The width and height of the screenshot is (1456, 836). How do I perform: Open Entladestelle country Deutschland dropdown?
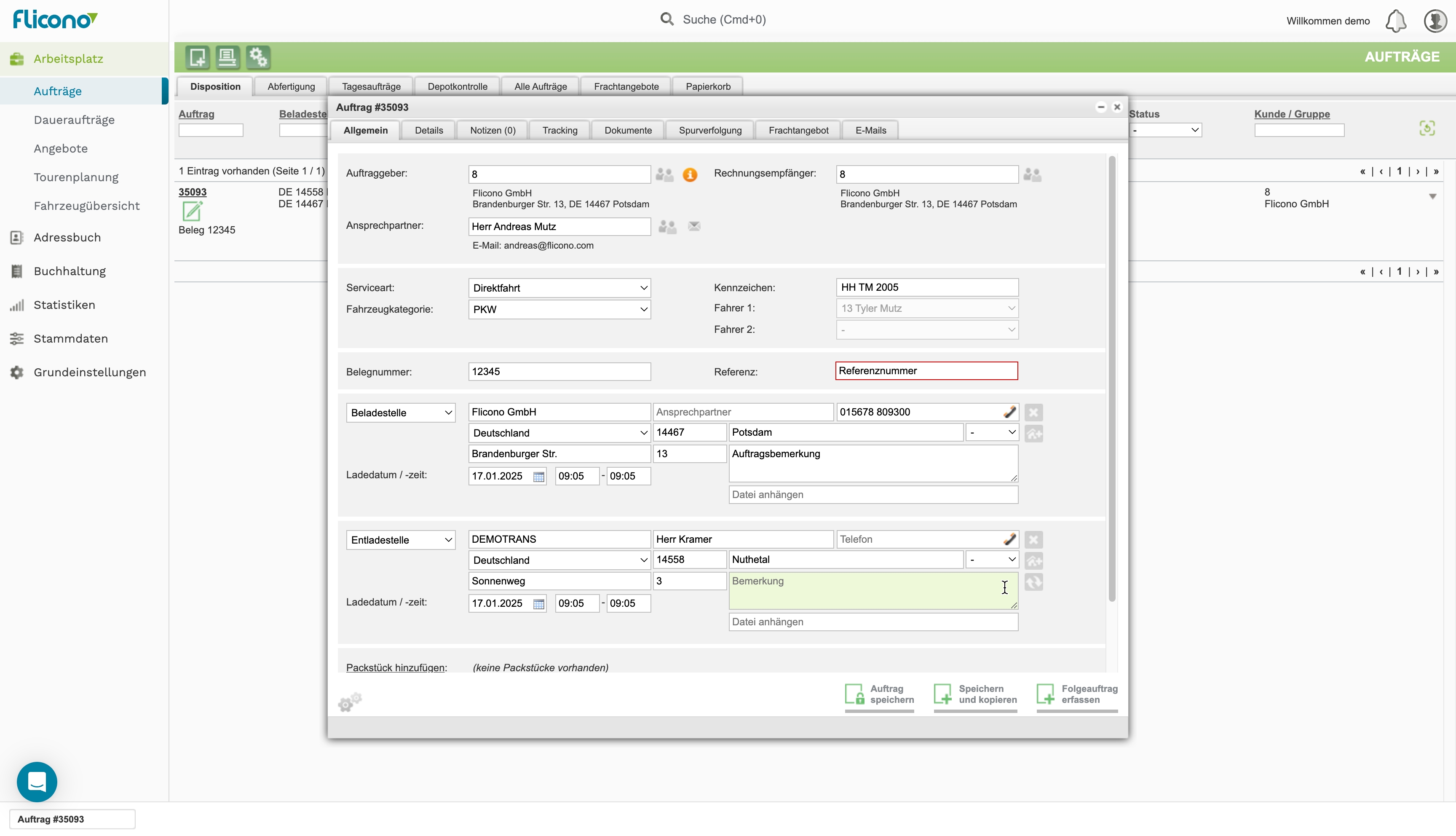559,560
